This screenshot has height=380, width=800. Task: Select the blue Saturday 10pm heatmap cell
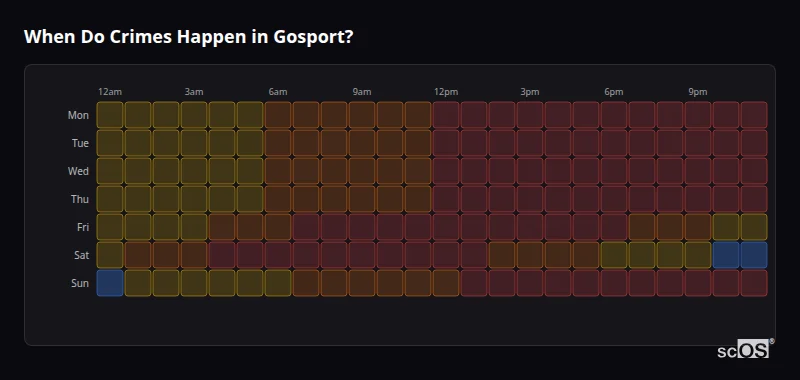pyautogui.click(x=726, y=255)
